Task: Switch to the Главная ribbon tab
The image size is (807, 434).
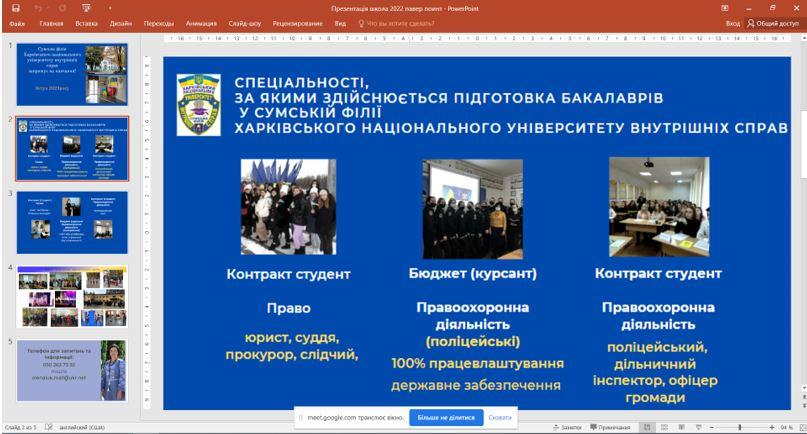Action: (x=51, y=23)
